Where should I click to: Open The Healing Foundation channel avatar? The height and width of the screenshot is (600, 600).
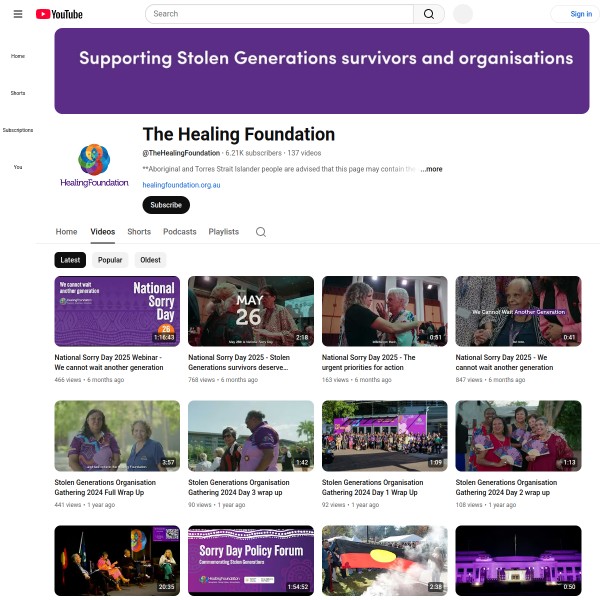click(94, 165)
